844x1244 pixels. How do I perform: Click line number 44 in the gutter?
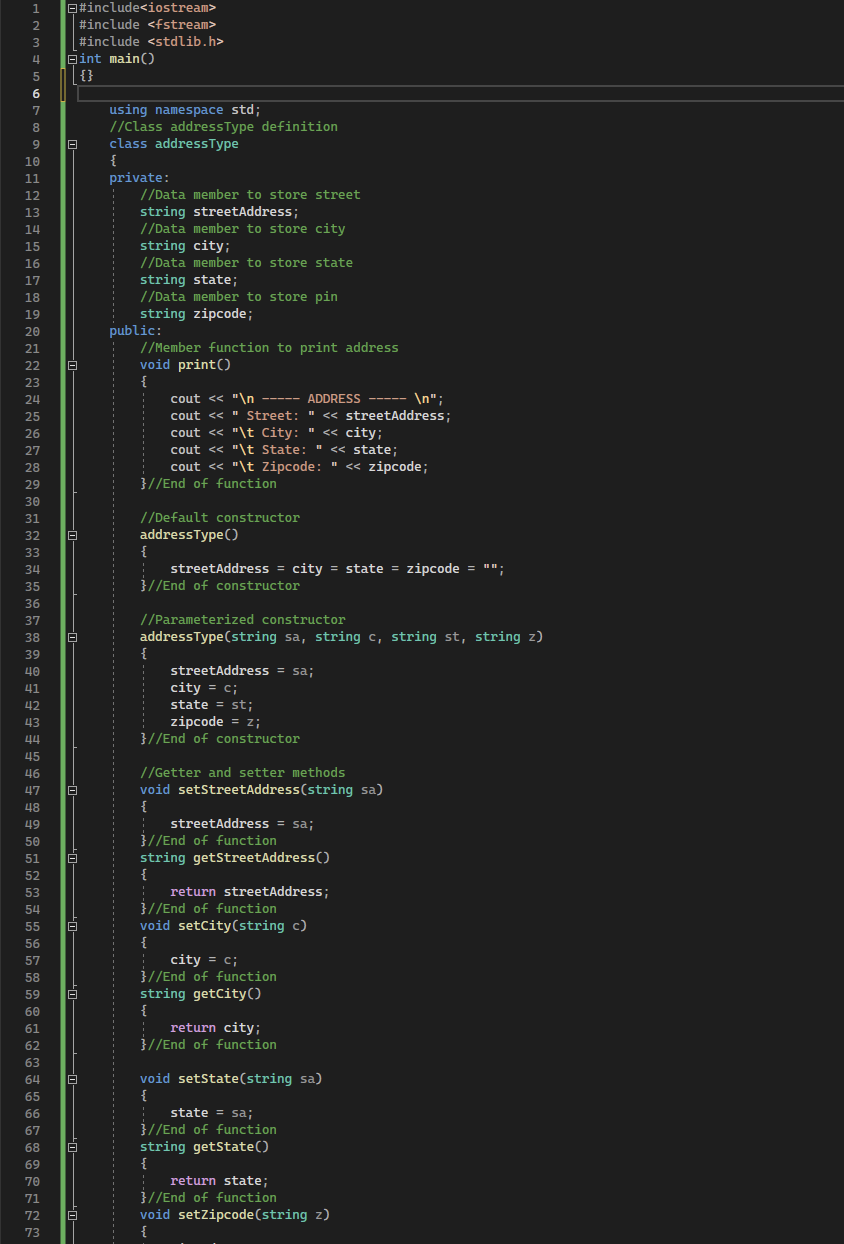(x=32, y=739)
